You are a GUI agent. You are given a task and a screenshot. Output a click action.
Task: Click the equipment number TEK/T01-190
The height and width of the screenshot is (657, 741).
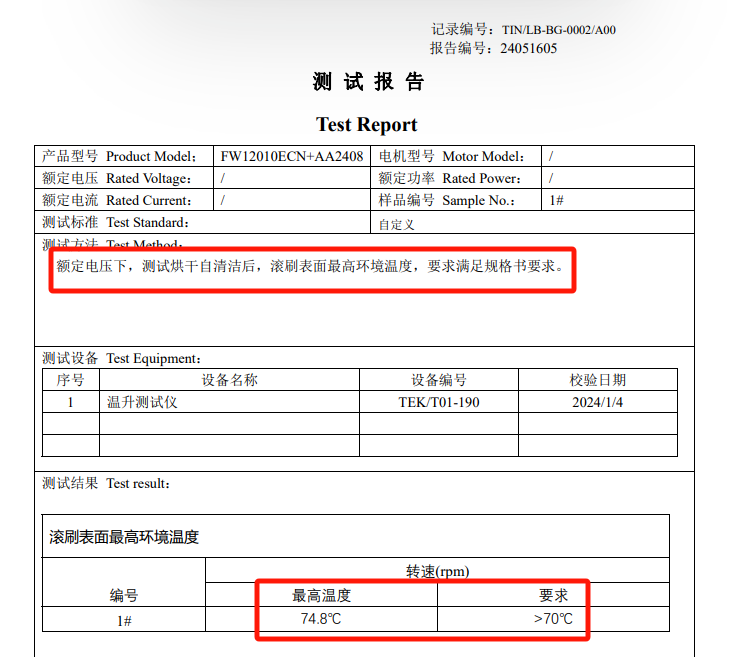pyautogui.click(x=439, y=402)
